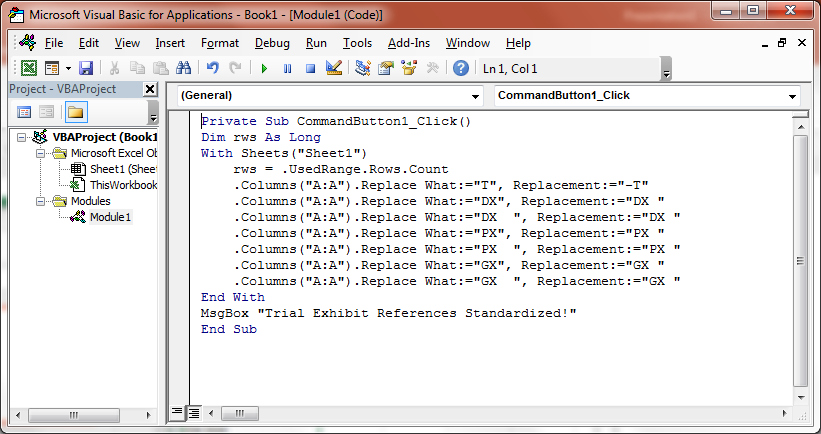Click Project pane horizontal scrollbar left arrow

coord(18,415)
